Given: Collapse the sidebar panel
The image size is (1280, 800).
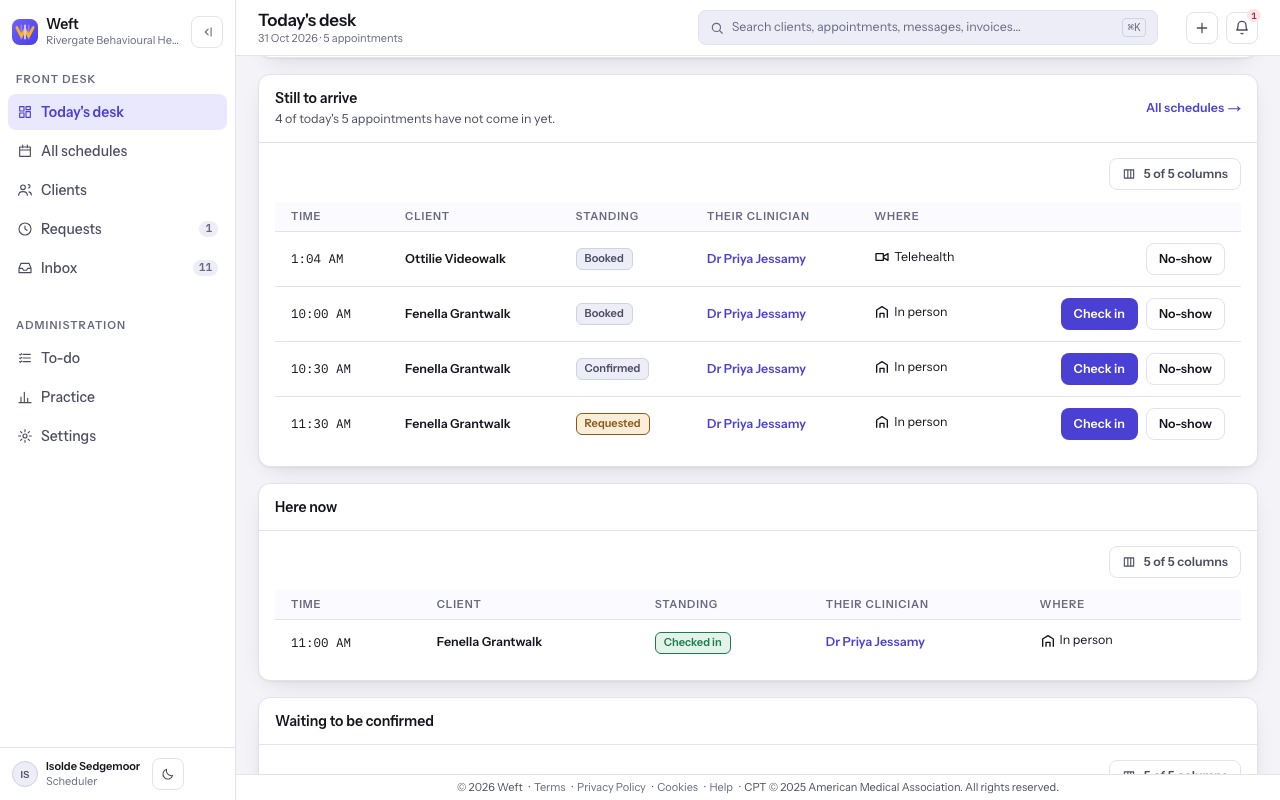Looking at the screenshot, I should (x=207, y=32).
